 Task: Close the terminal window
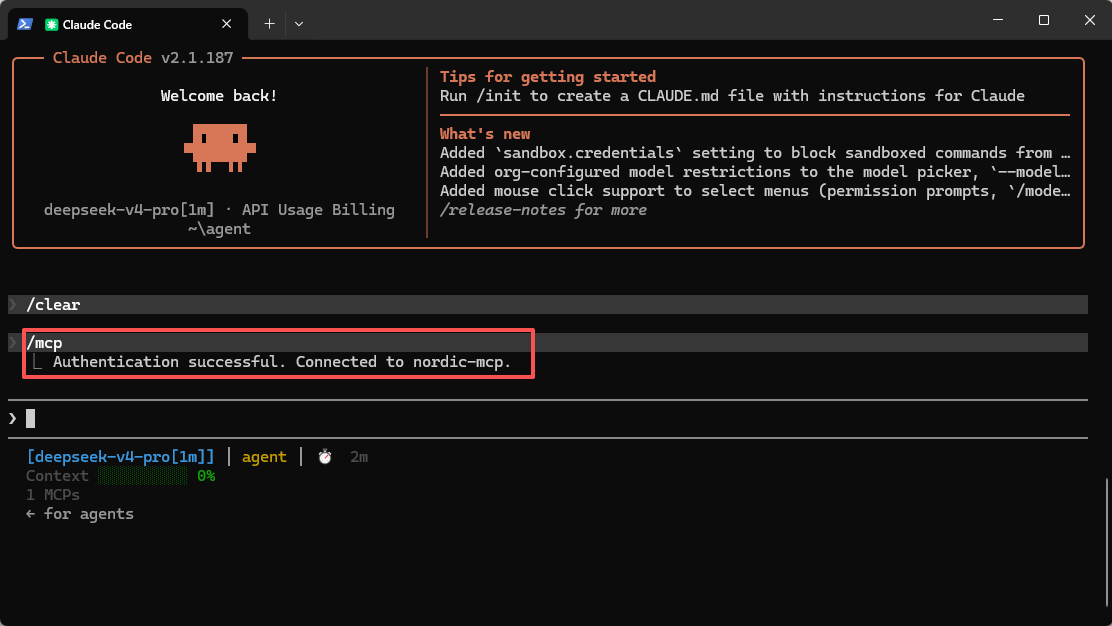tap(1090, 20)
